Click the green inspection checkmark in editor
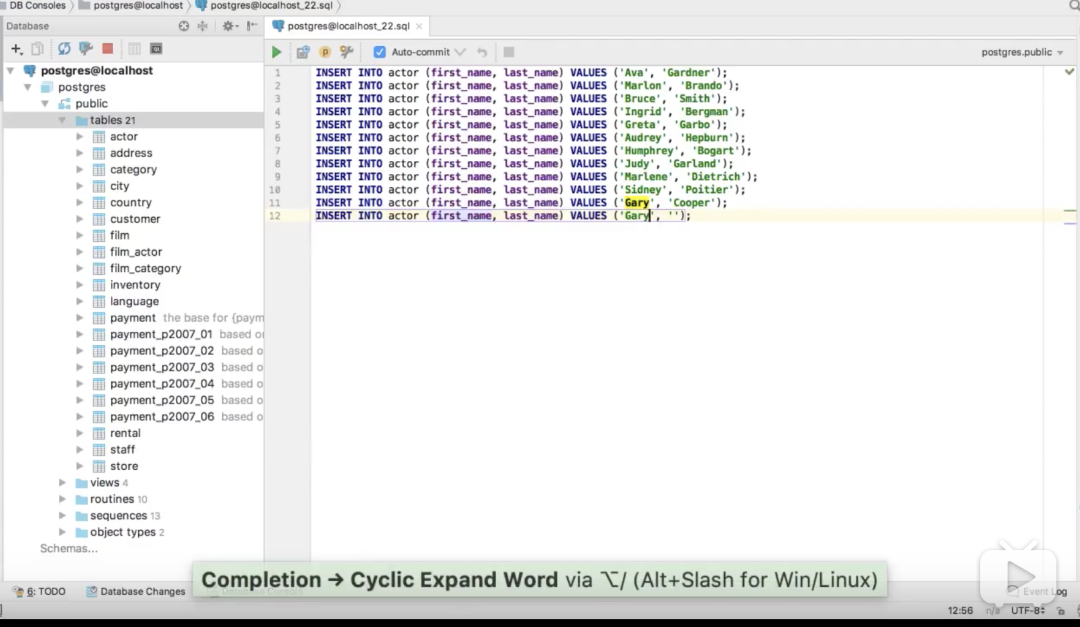This screenshot has width=1080, height=627. (1069, 72)
